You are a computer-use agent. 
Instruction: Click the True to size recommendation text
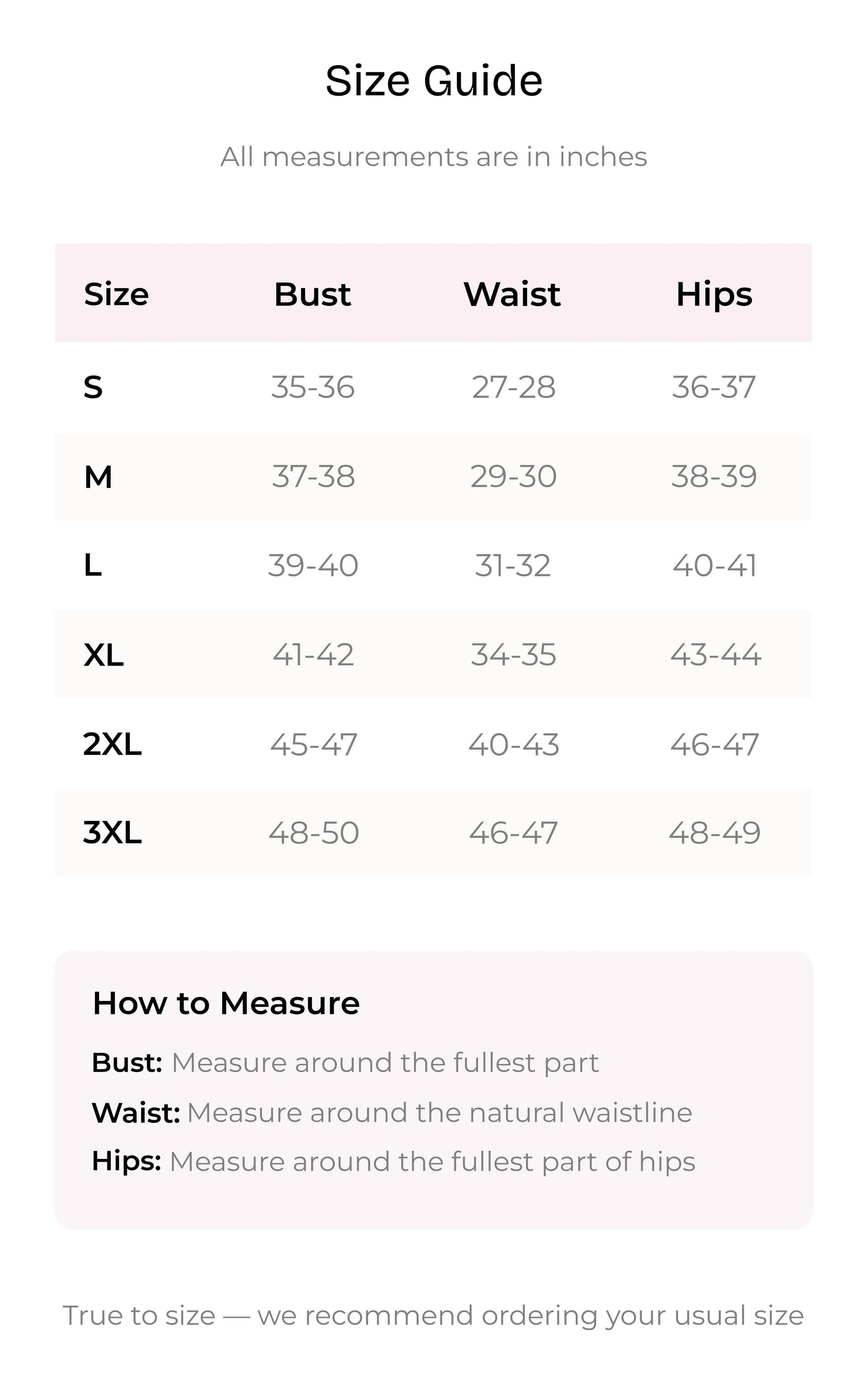[x=434, y=1316]
